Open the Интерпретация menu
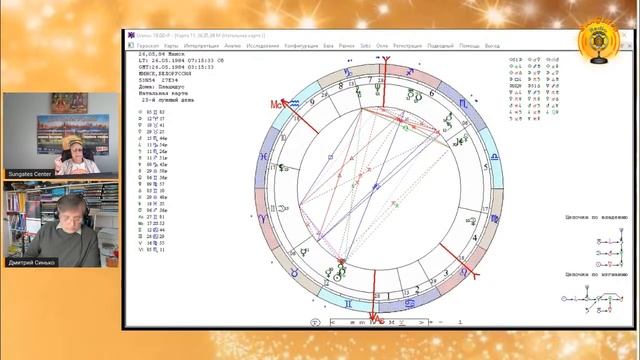Image resolution: width=640 pixels, height=360 pixels. pos(201,46)
